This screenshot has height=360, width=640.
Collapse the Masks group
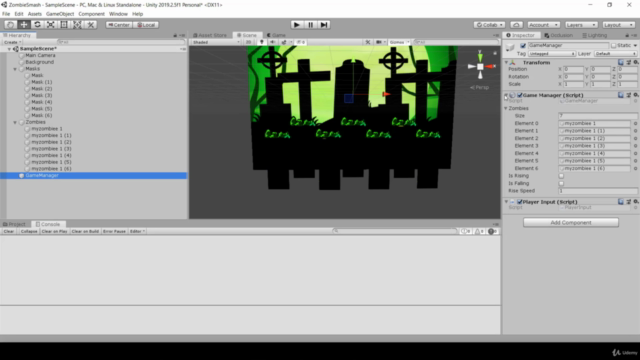click(x=15, y=69)
